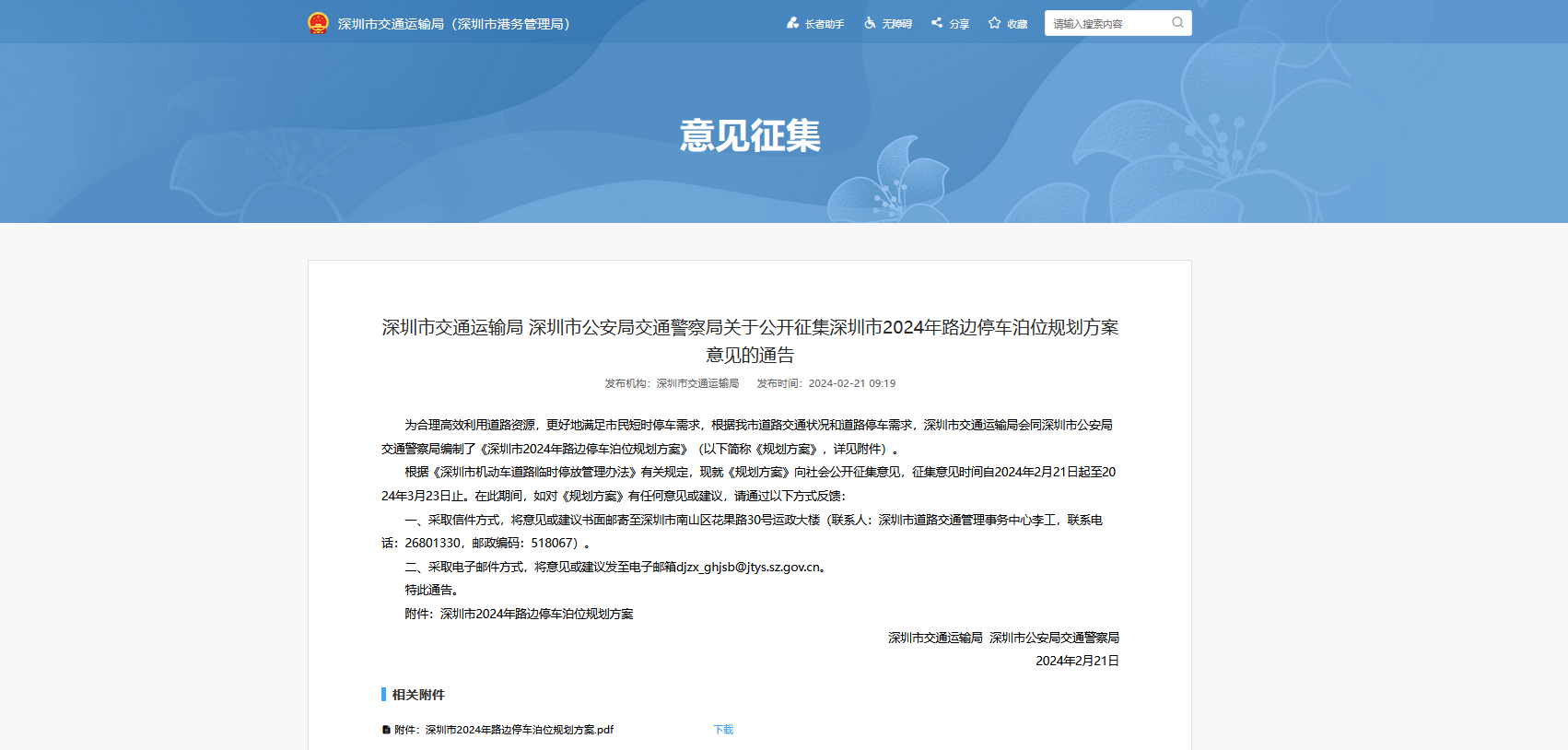Click the paragraph beginning 根据《深圳市机动车道路临时停放管理办法》

pos(749,484)
